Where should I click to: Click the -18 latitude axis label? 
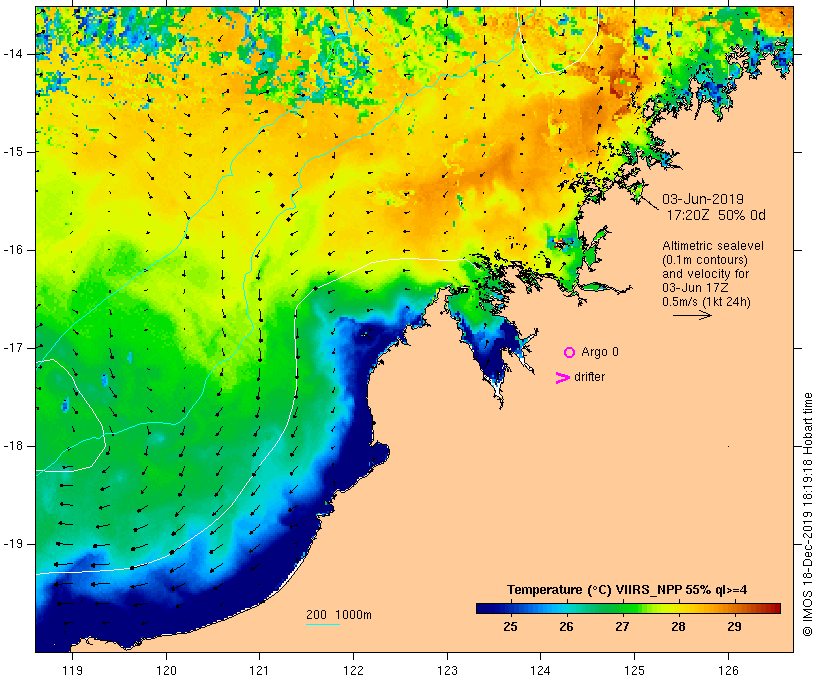pos(13,446)
